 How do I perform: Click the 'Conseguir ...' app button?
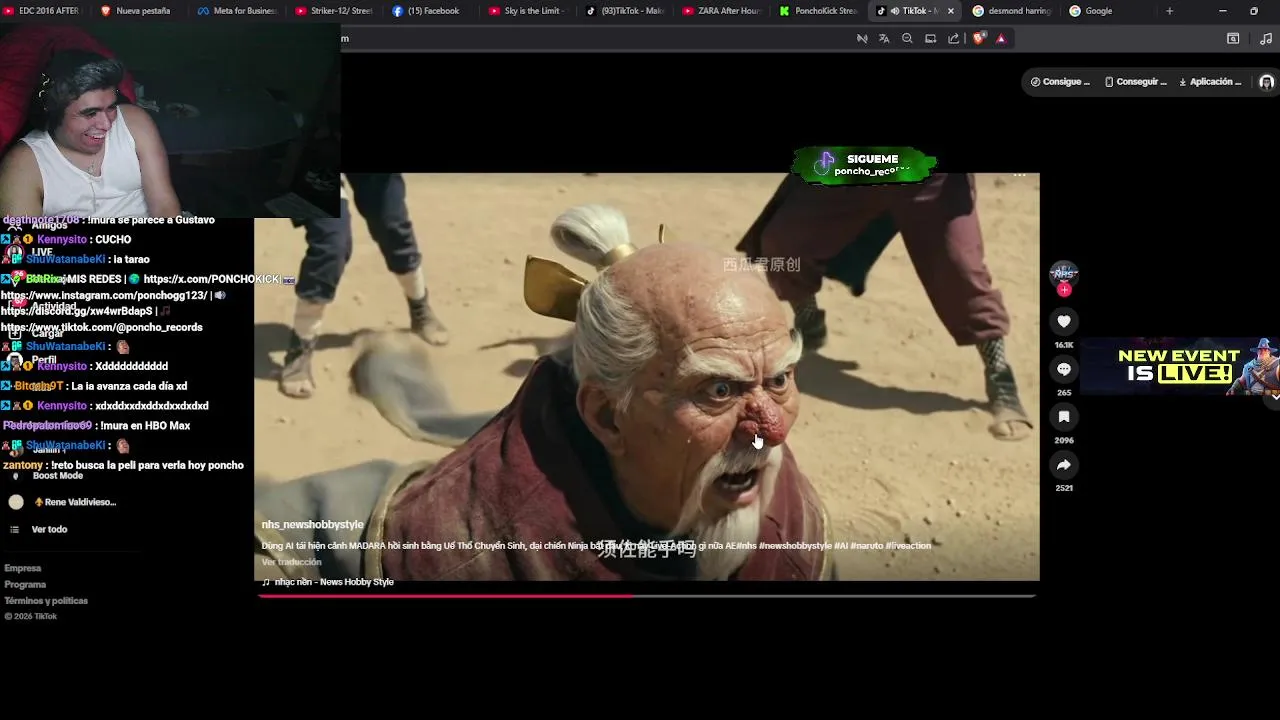pos(1136,82)
